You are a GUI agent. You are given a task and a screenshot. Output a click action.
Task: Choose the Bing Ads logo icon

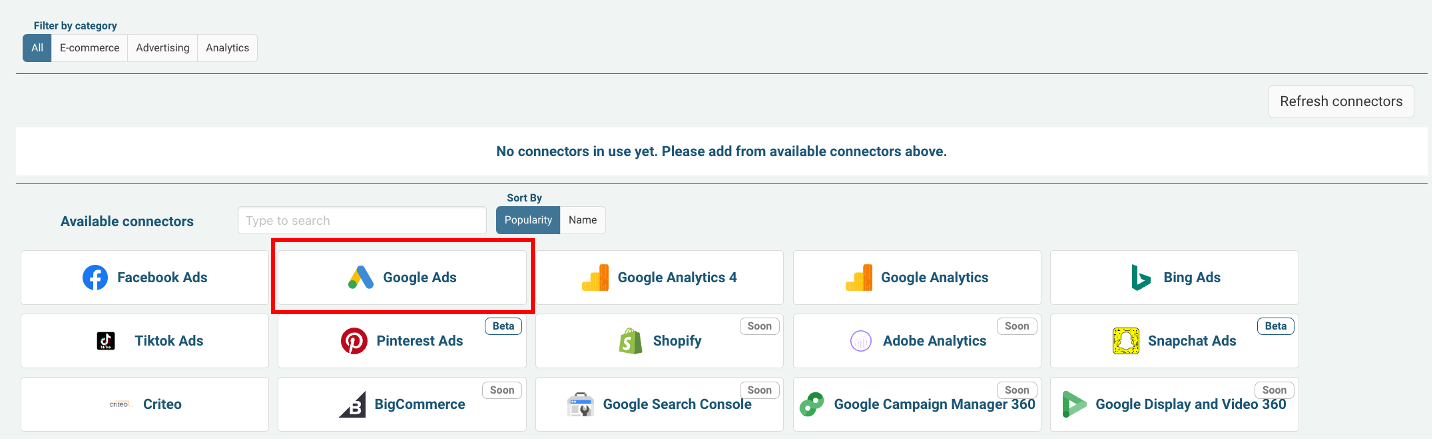coord(1141,277)
